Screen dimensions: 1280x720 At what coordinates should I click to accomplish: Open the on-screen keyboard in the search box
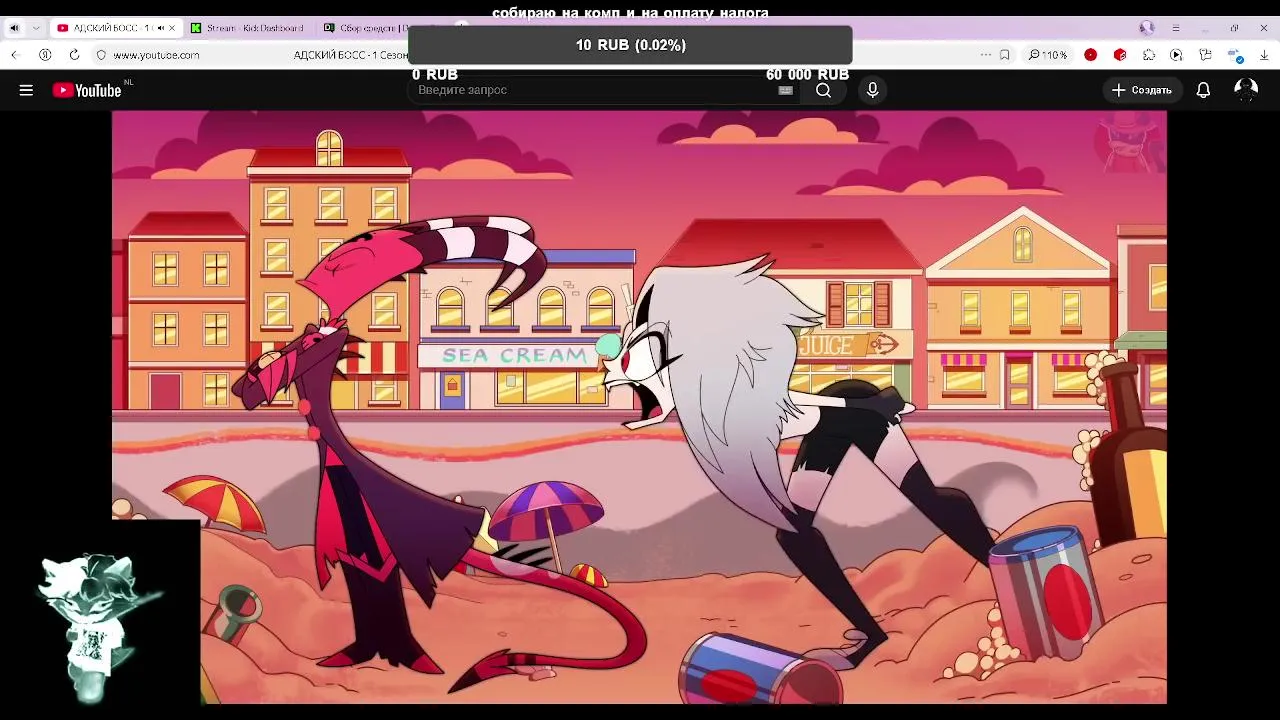click(x=786, y=90)
